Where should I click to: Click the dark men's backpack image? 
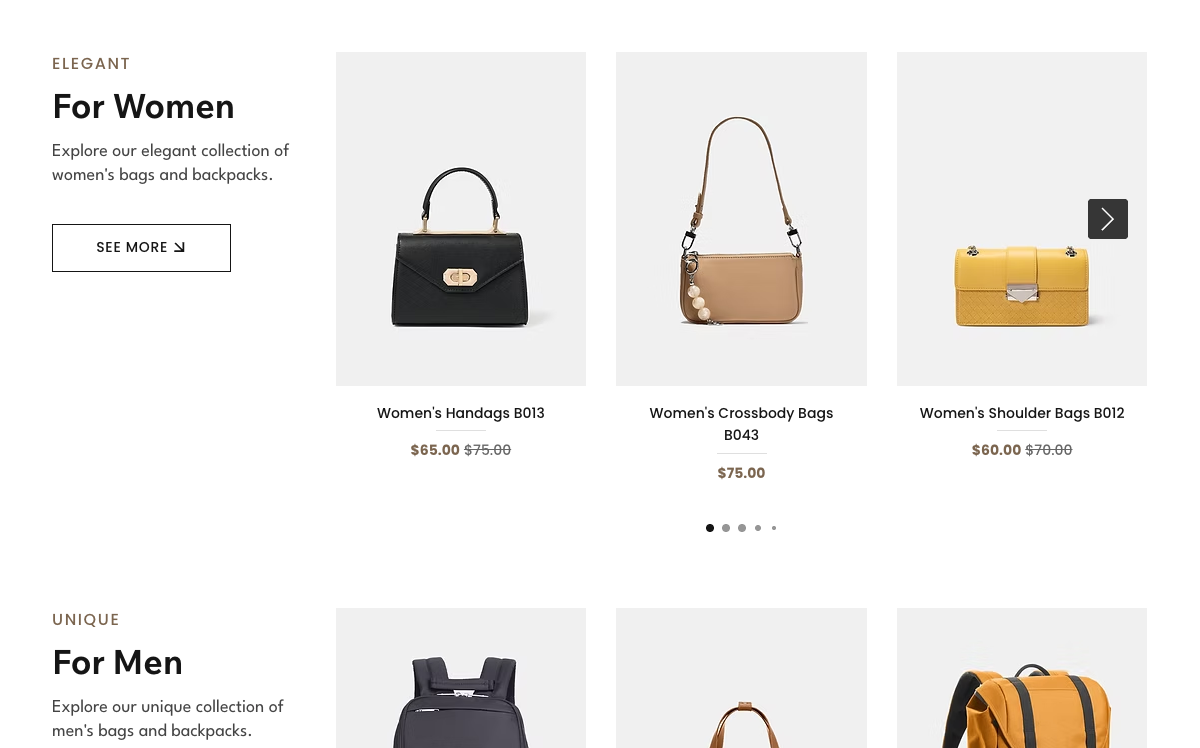pyautogui.click(x=461, y=678)
